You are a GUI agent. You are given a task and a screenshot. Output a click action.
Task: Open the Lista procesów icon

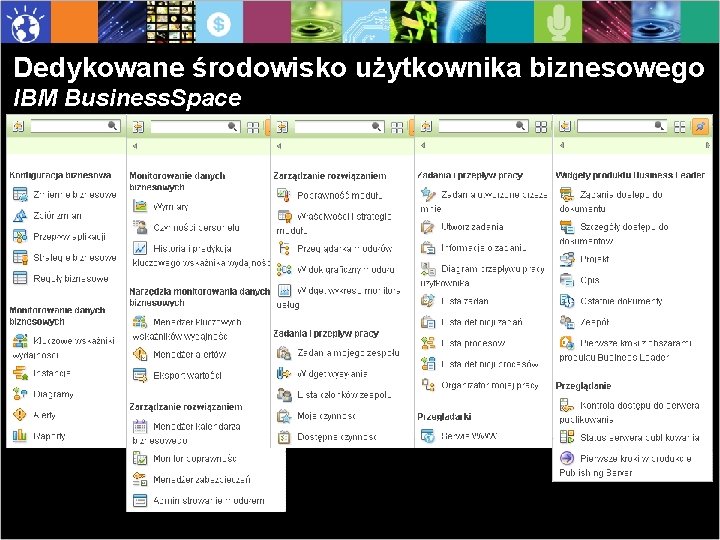[x=428, y=343]
